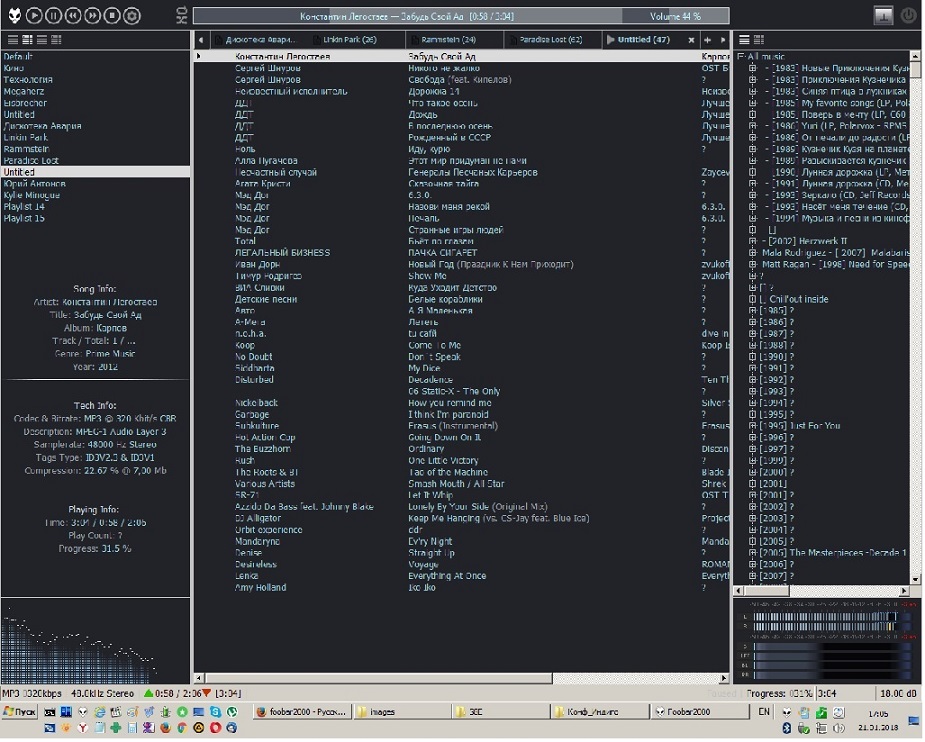Image resolution: width=925 pixels, height=742 pixels.
Task: Open the Paradise Lost (62) playlist tab
Action: point(548,40)
